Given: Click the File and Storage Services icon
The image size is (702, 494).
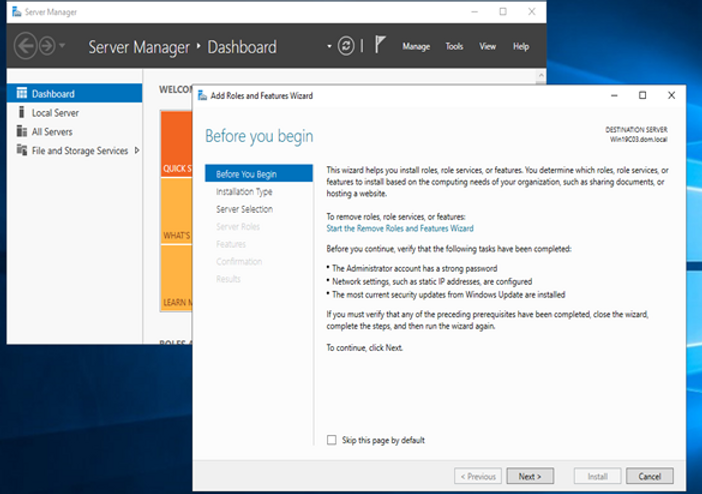Looking at the screenshot, I should click(x=21, y=151).
